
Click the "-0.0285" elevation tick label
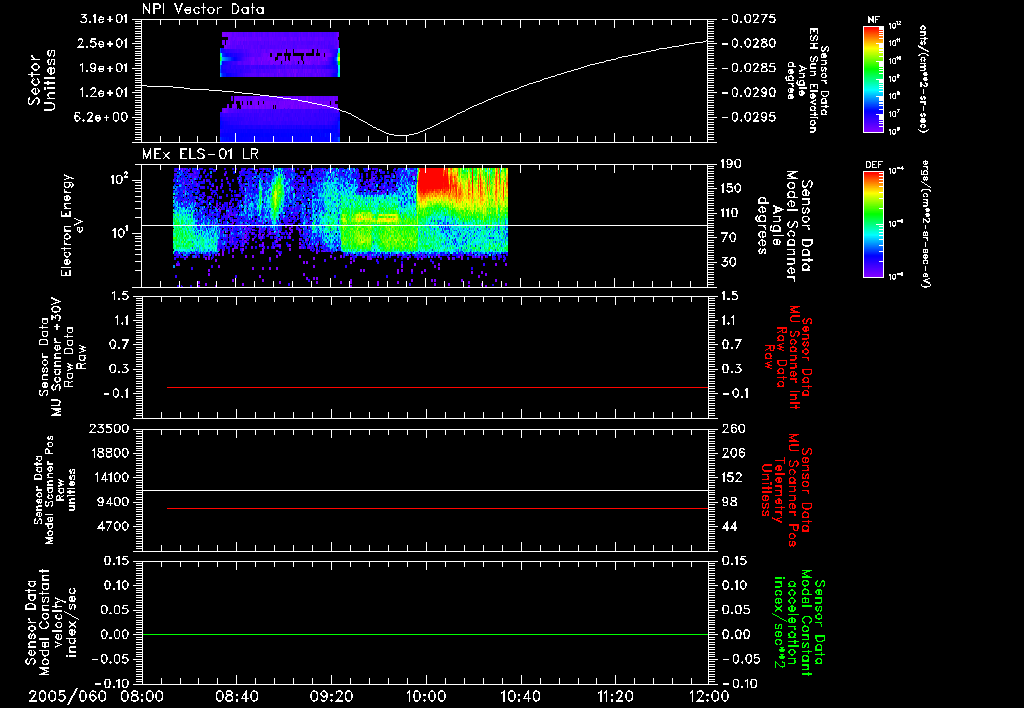749,68
